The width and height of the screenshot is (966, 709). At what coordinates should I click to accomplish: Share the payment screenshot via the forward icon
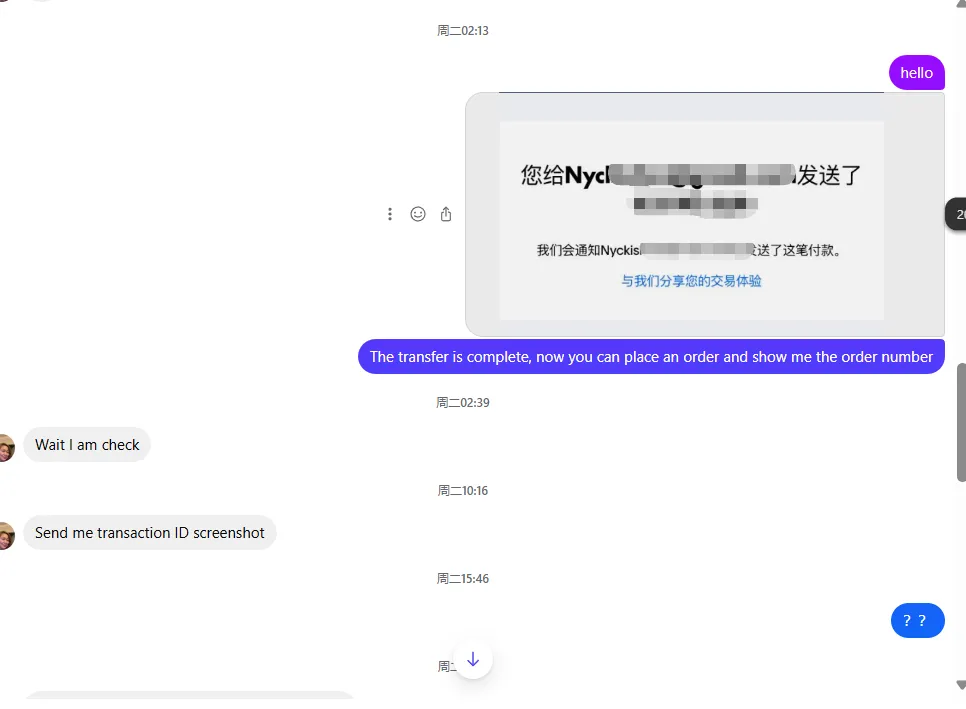tap(446, 214)
